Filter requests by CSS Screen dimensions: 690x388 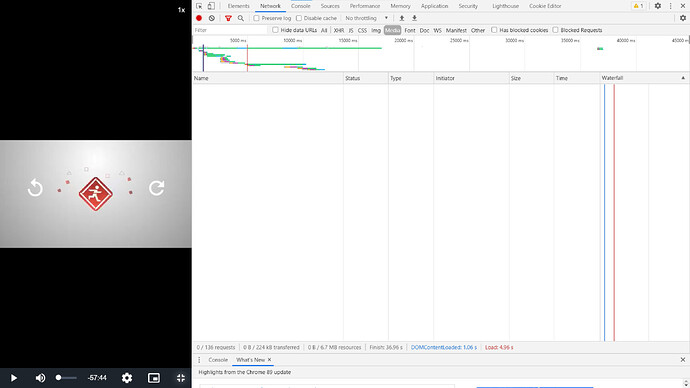(362, 30)
